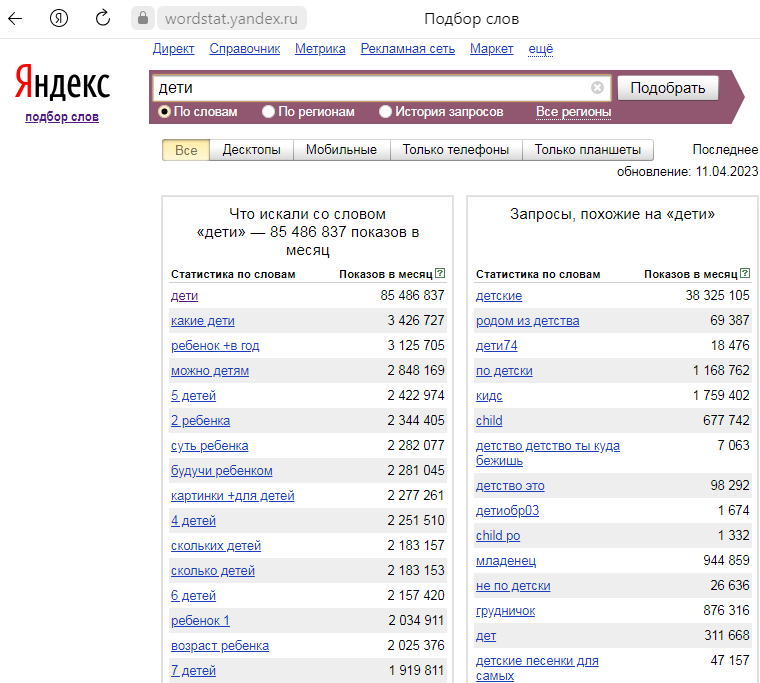The width and height of the screenshot is (760, 683).
Task: Open the '5 детей' keyword link
Action: click(x=193, y=396)
